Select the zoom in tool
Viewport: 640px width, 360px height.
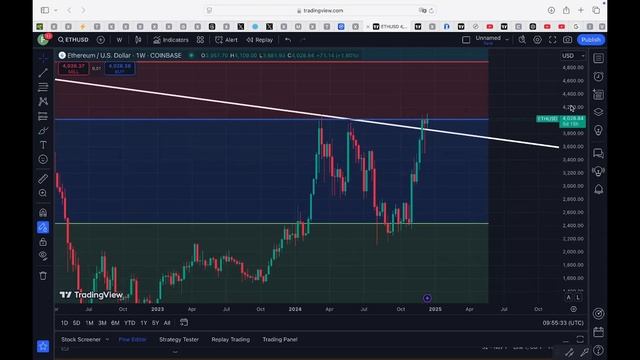[x=43, y=193]
